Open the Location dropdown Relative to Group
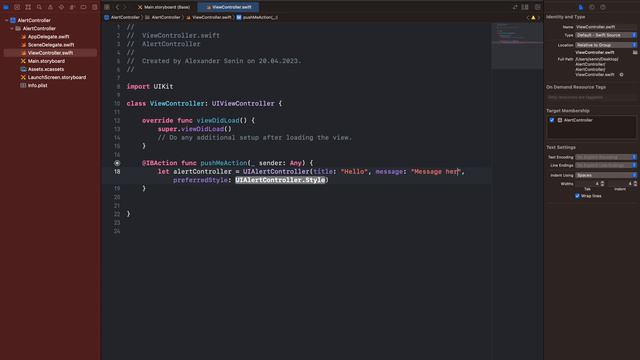 606,45
